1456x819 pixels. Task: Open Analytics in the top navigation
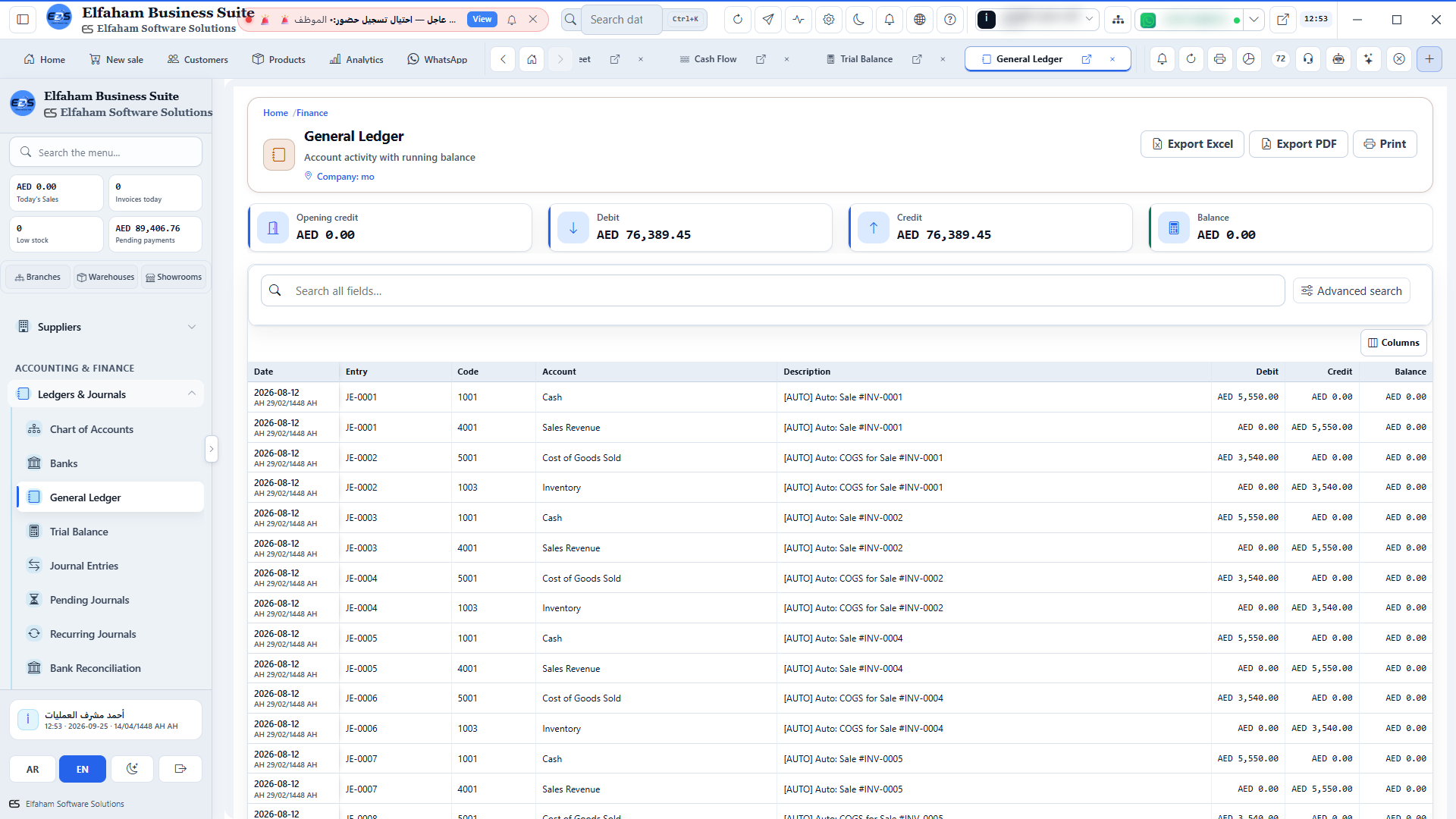(356, 59)
